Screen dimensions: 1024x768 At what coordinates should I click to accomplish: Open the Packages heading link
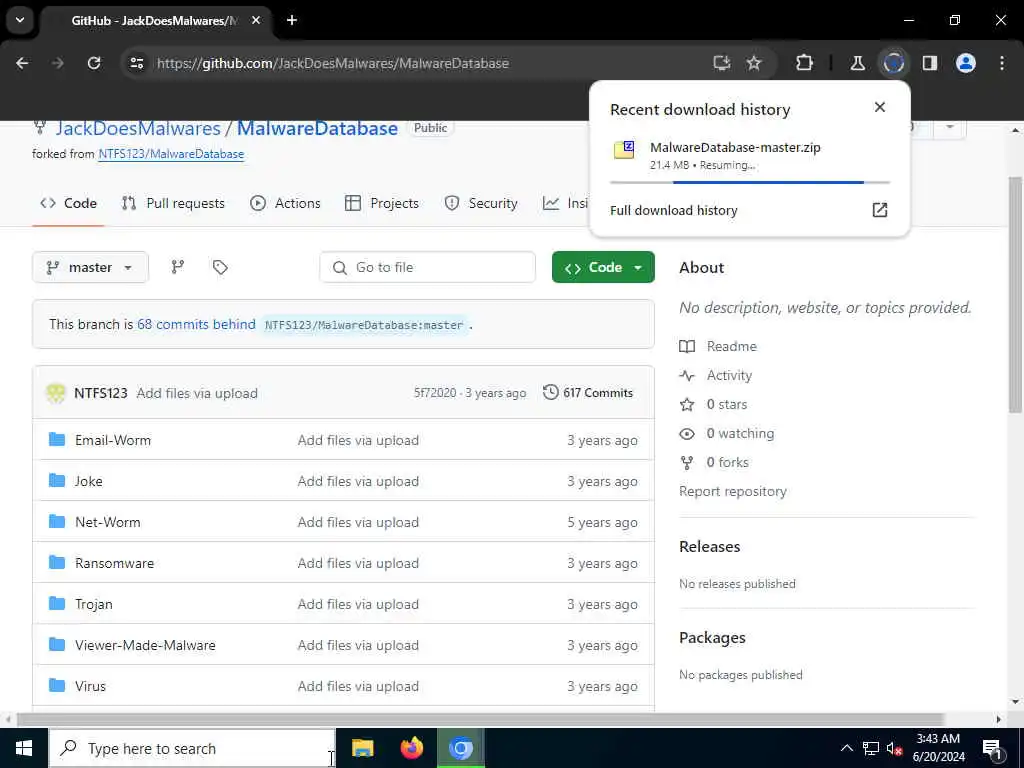pyautogui.click(x=712, y=637)
